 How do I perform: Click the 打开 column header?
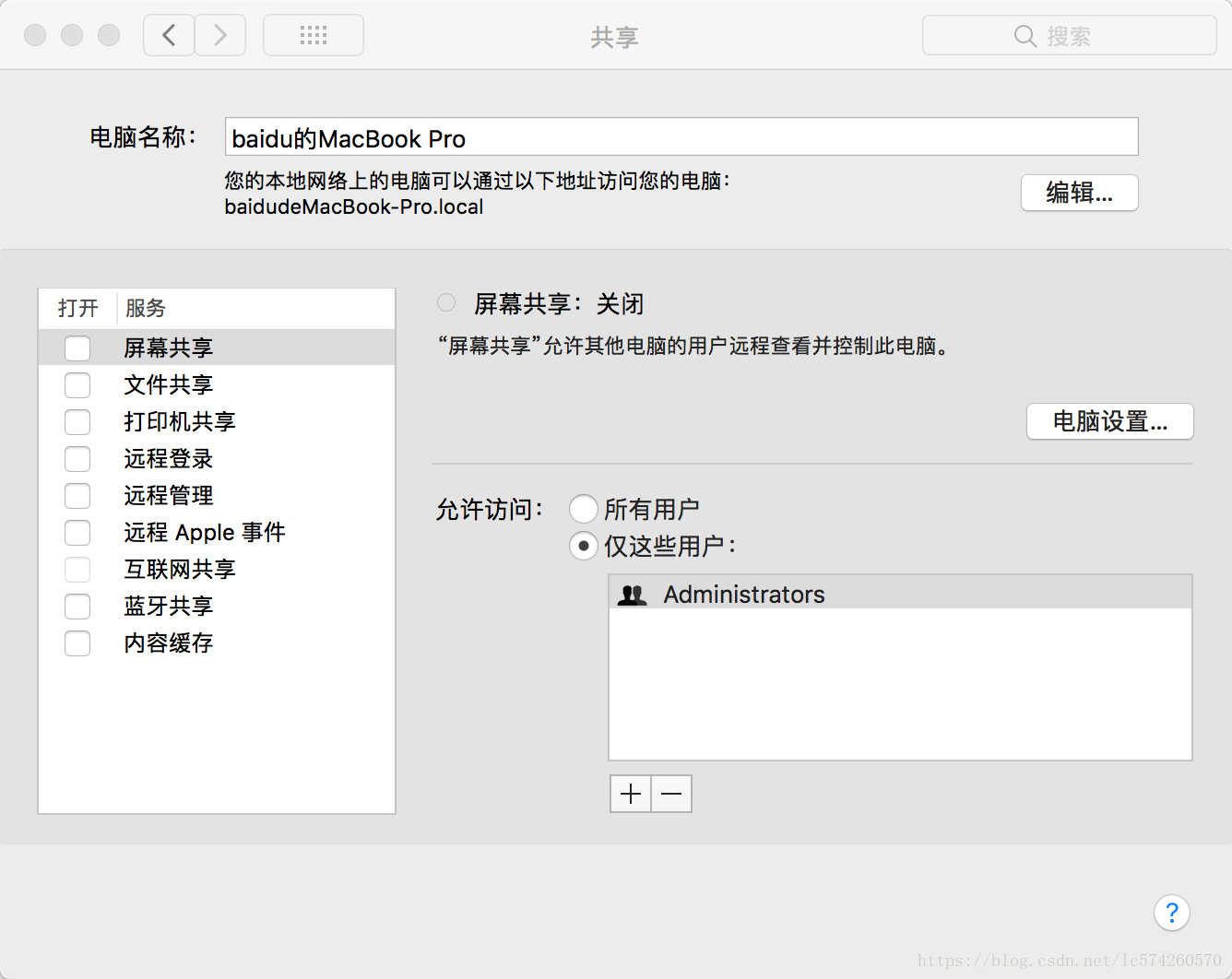pos(77,308)
